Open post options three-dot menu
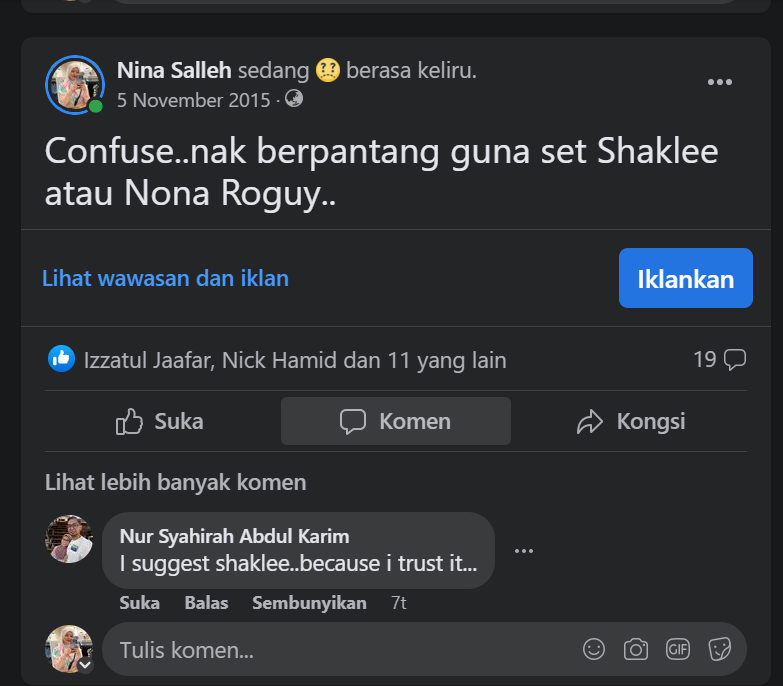 pos(720,82)
